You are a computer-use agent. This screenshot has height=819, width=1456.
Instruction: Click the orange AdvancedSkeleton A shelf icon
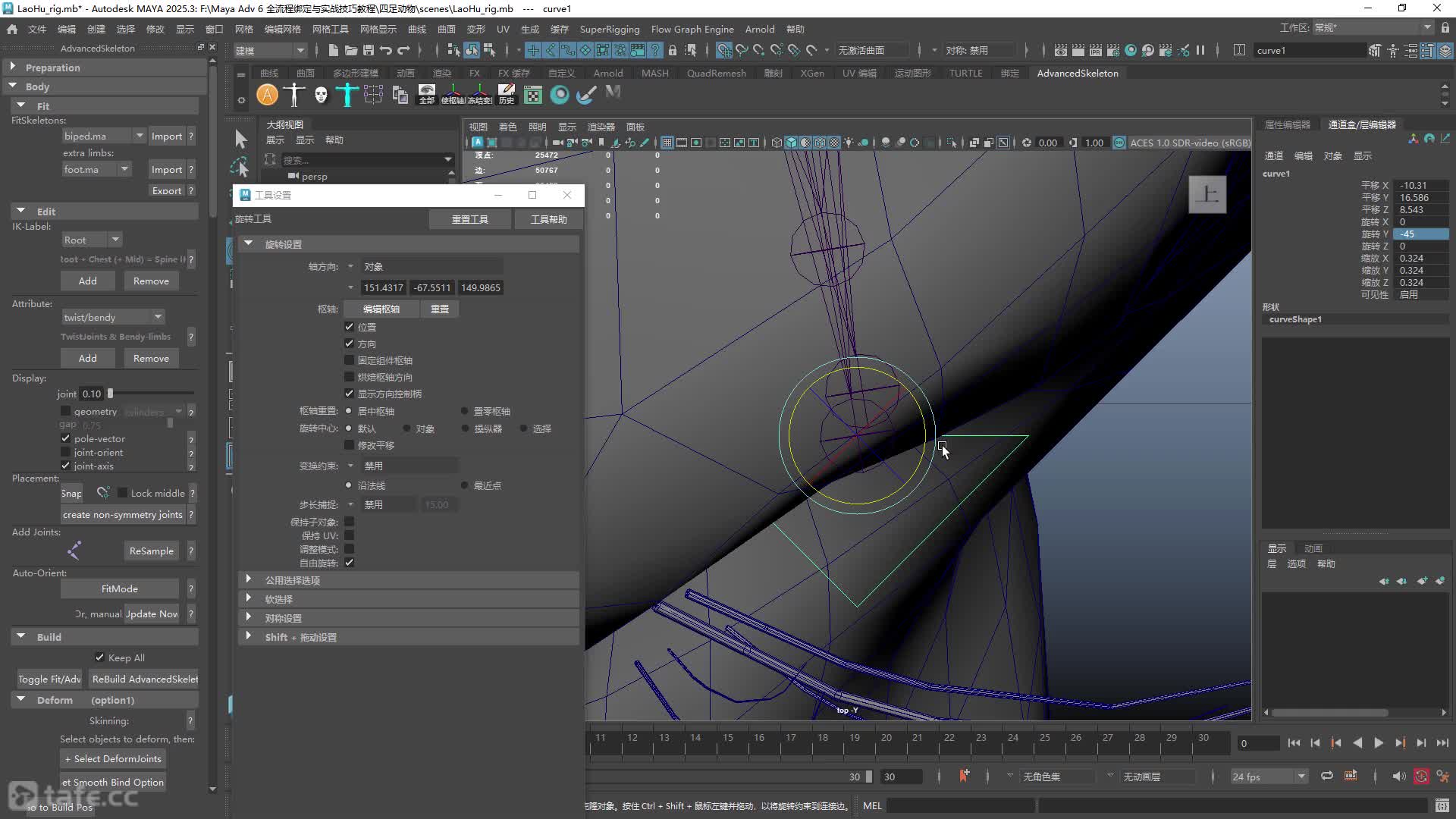[x=267, y=95]
